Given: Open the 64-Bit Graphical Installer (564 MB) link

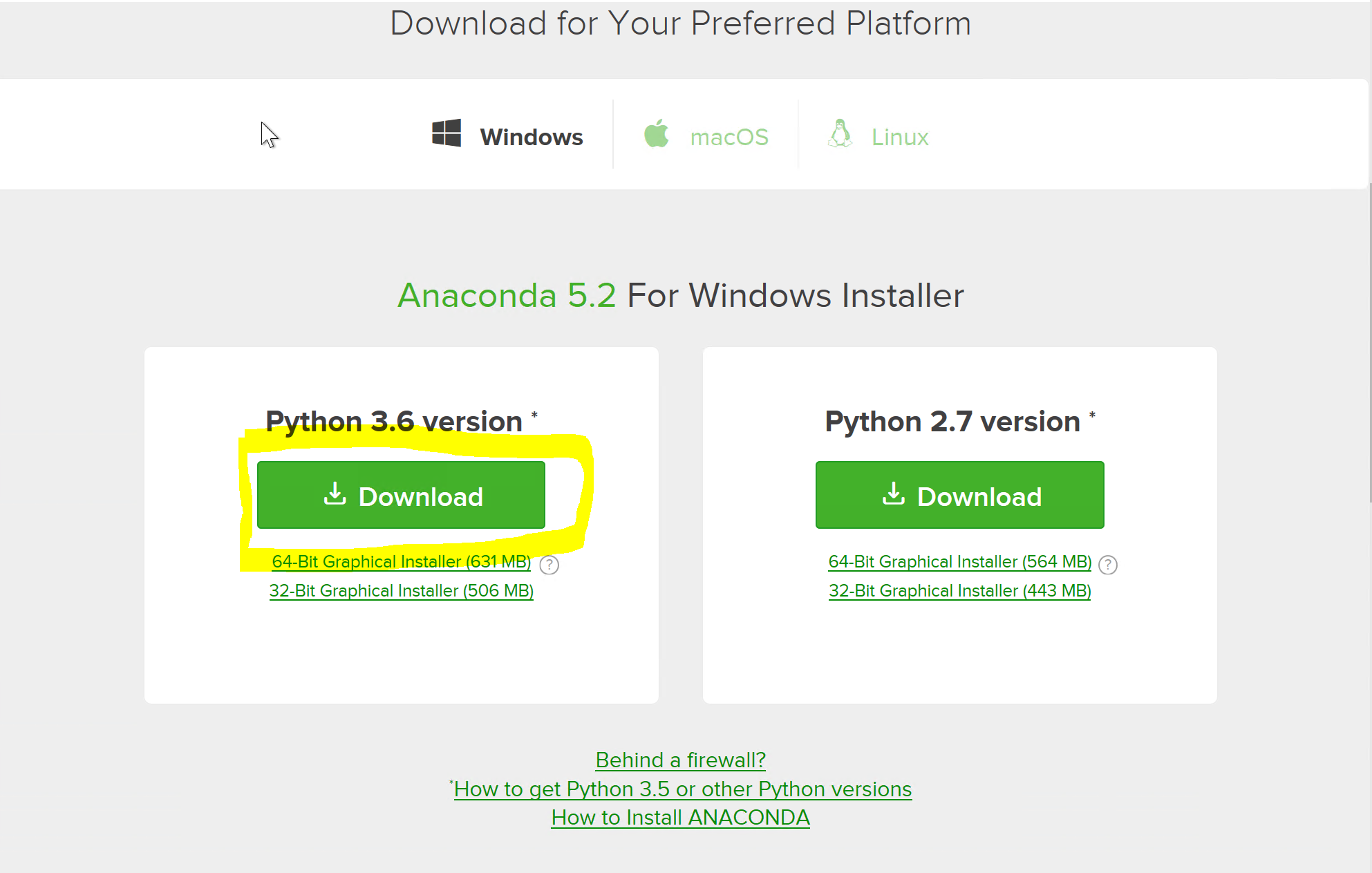Looking at the screenshot, I should pyautogui.click(x=959, y=561).
